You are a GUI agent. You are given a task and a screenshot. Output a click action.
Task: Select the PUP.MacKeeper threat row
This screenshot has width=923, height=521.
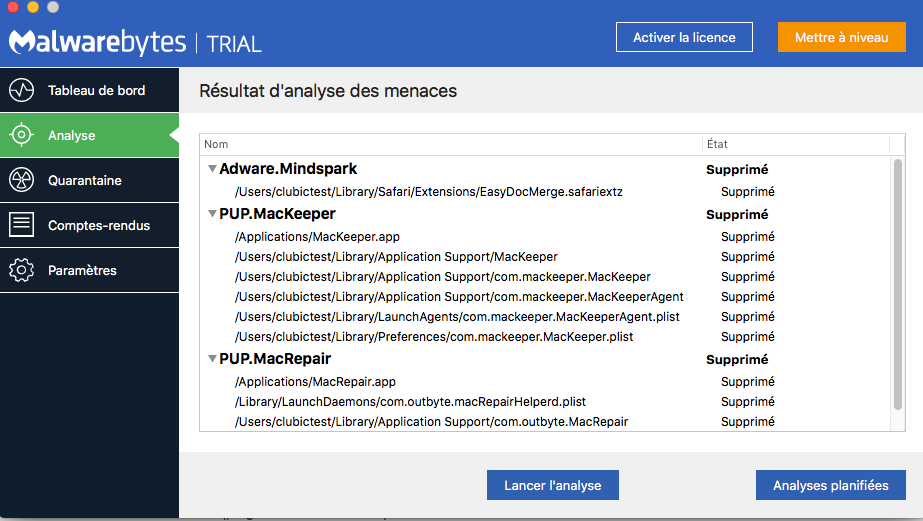pyautogui.click(x=545, y=214)
